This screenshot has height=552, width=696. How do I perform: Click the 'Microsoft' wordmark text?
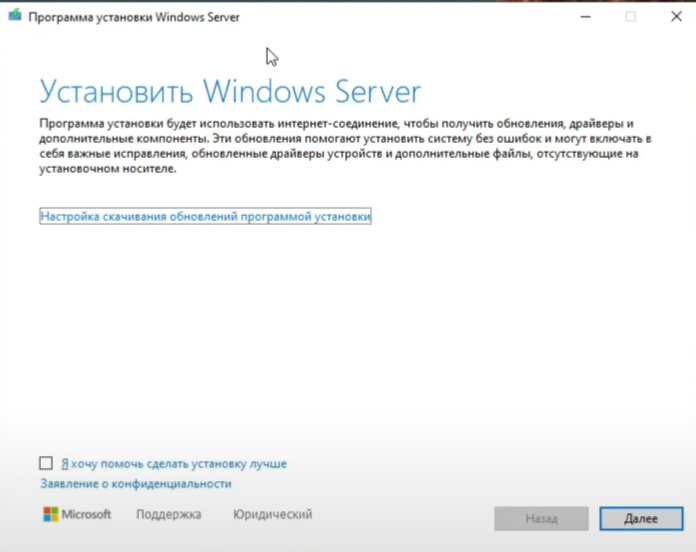[x=86, y=515]
